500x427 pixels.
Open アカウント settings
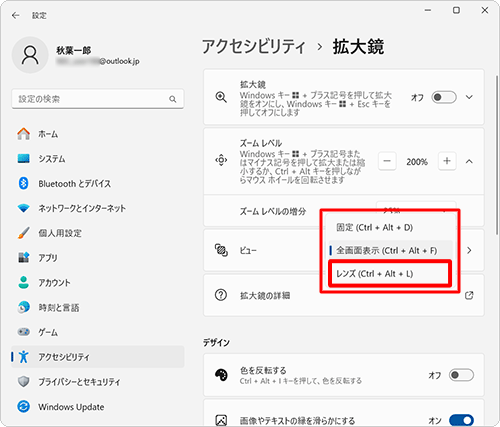98,283
